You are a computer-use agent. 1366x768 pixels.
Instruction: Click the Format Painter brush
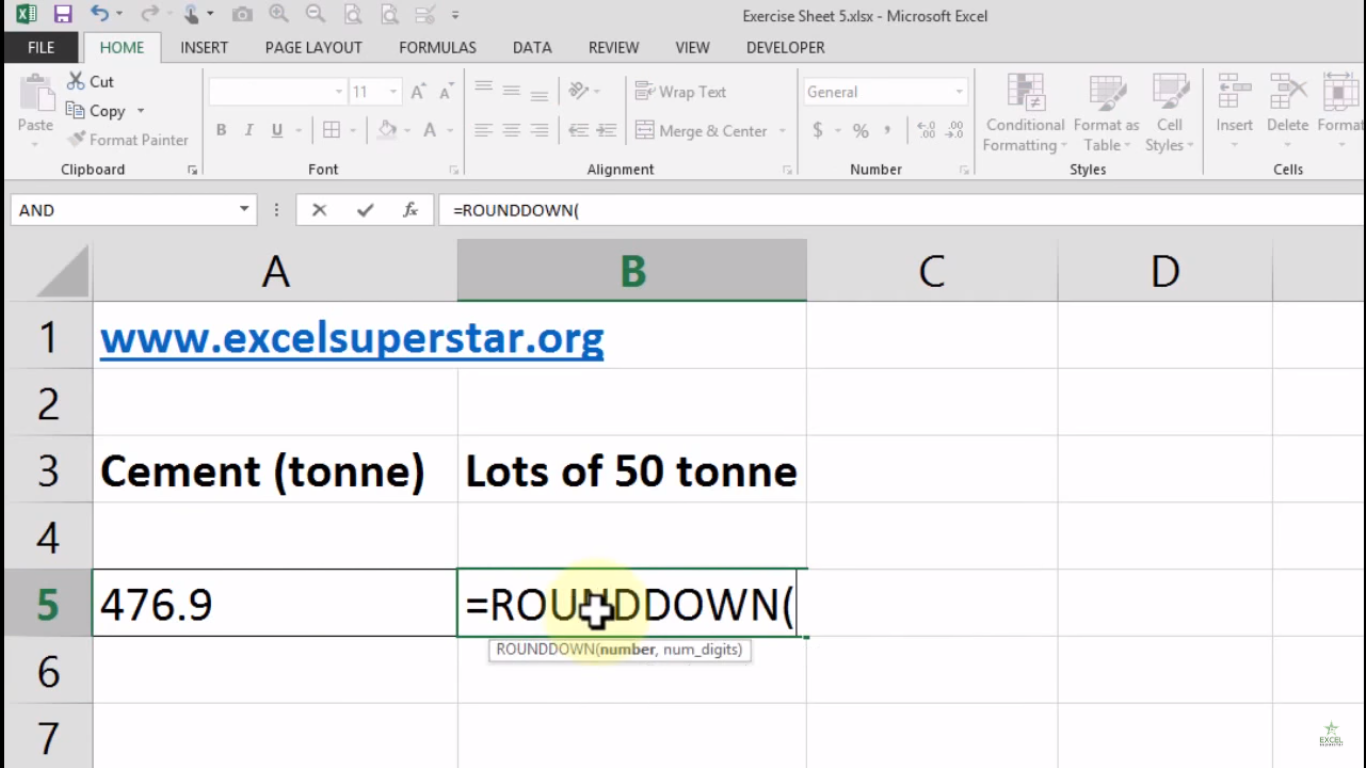76,140
